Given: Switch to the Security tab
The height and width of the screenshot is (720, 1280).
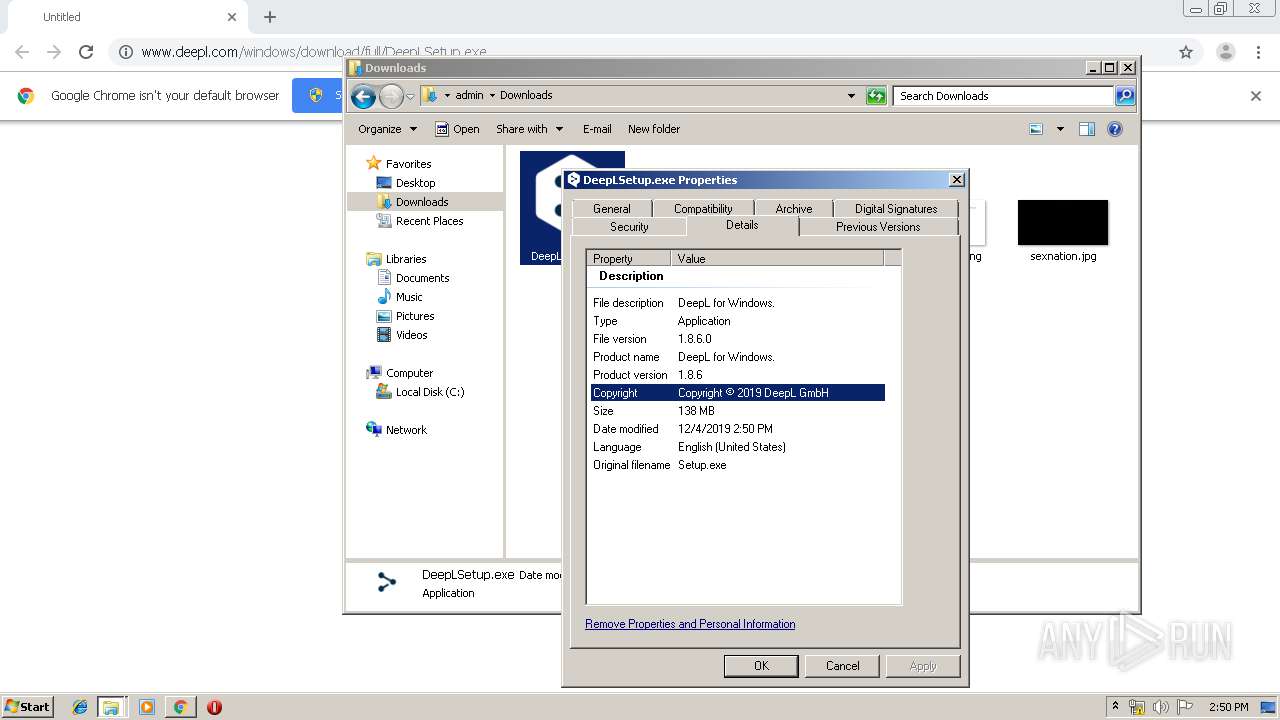Looking at the screenshot, I should pyautogui.click(x=629, y=227).
